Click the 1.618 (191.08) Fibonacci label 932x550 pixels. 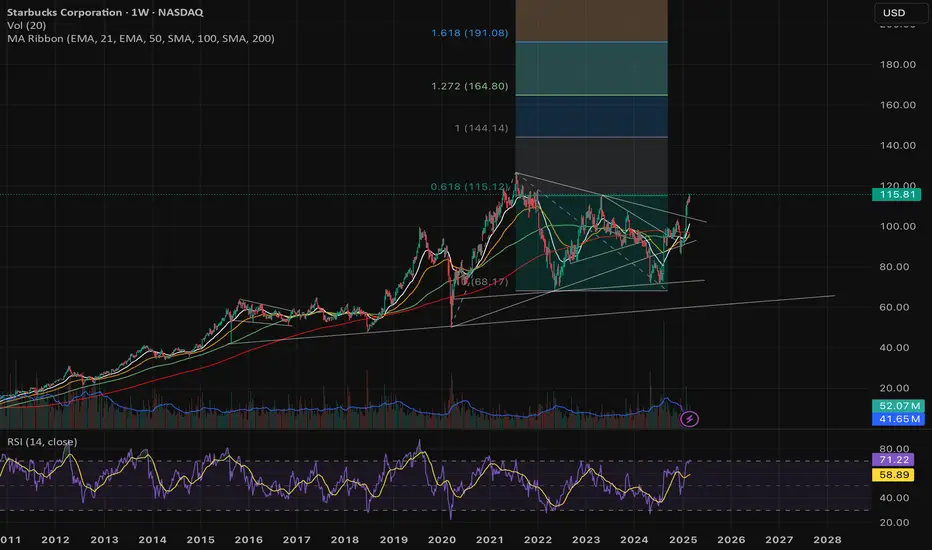click(x=470, y=33)
